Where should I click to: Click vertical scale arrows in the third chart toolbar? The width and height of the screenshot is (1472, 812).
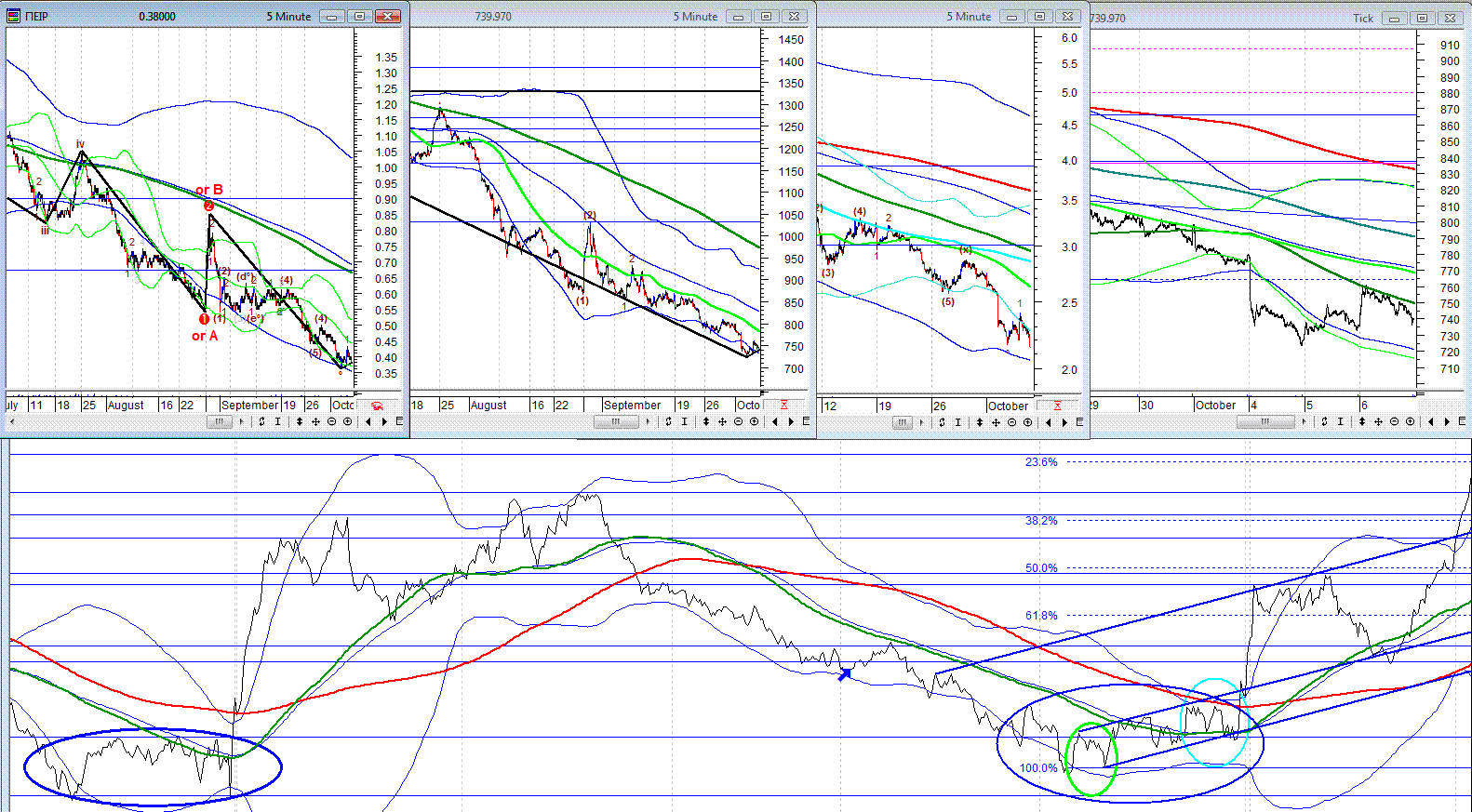pos(980,422)
